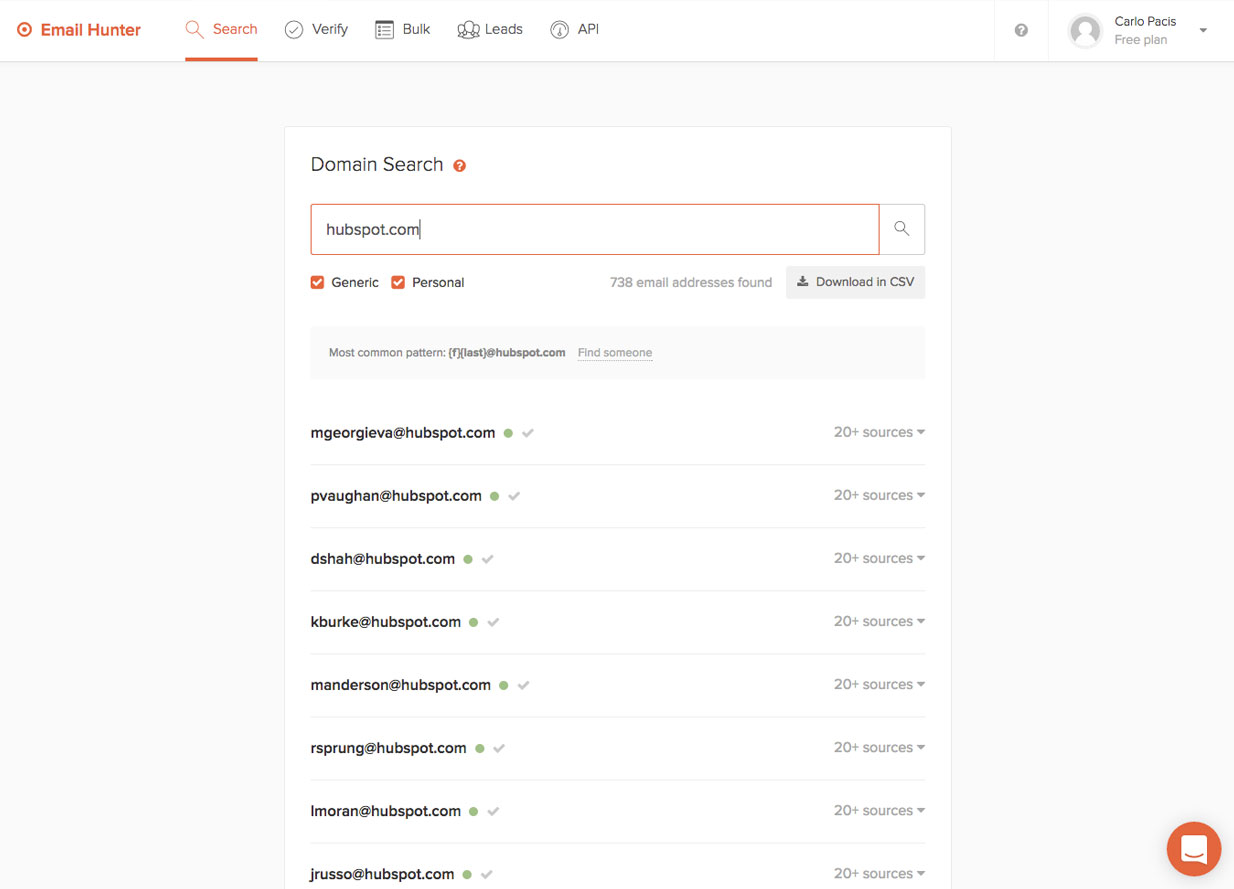Image resolution: width=1234 pixels, height=889 pixels.
Task: Expand sources for lmoran@hubspot.com
Action: [879, 810]
